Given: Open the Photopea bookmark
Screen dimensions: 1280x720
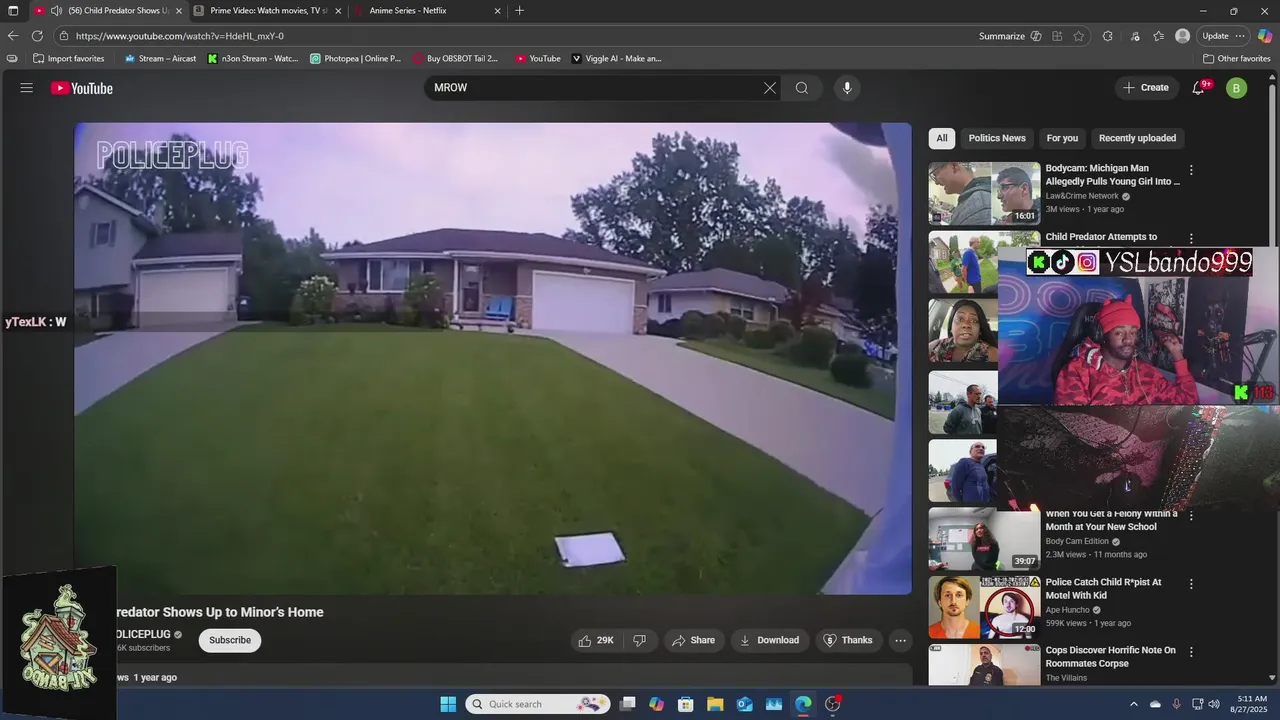Looking at the screenshot, I should pos(355,58).
